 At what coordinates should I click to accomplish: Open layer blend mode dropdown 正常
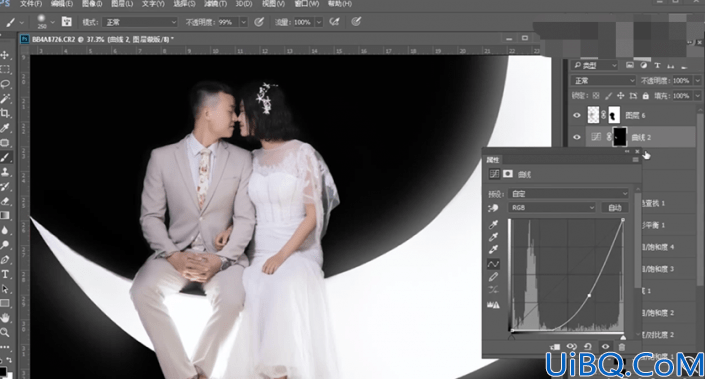click(603, 81)
